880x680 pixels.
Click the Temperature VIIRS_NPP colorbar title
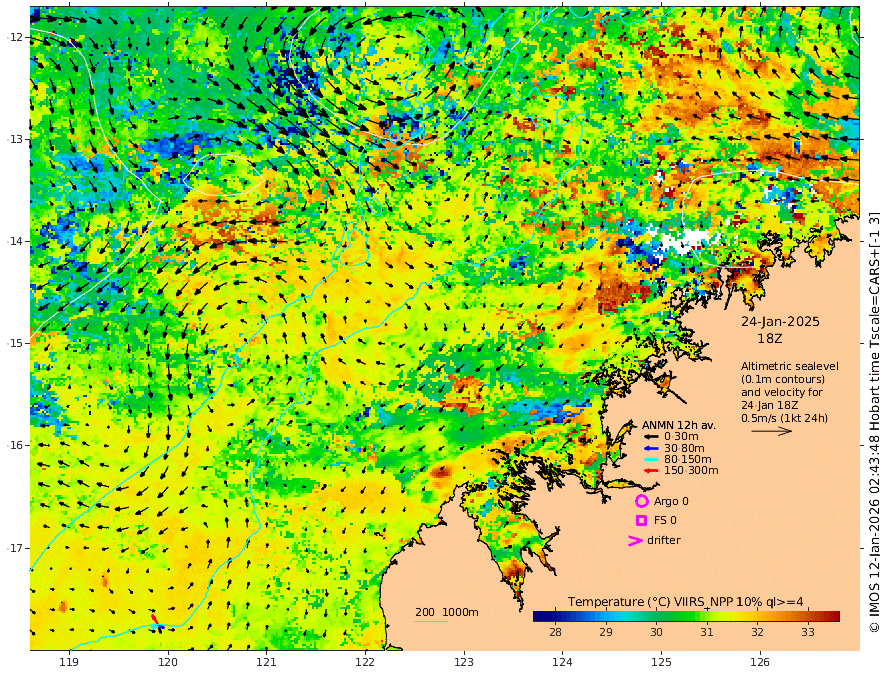(x=685, y=602)
